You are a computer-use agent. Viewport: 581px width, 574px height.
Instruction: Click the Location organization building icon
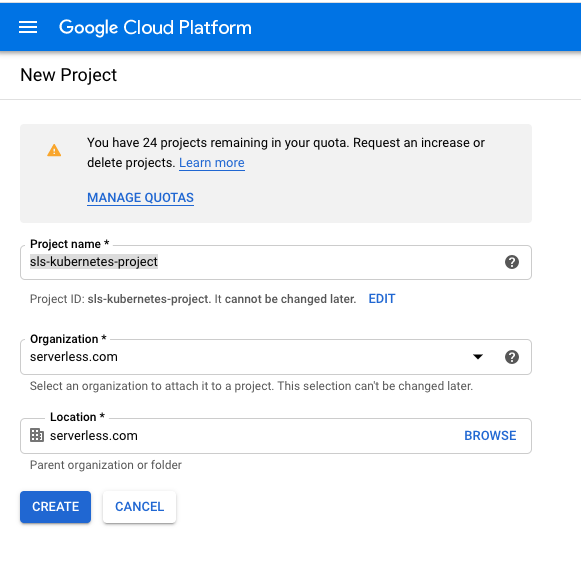pyautogui.click(x=37, y=435)
